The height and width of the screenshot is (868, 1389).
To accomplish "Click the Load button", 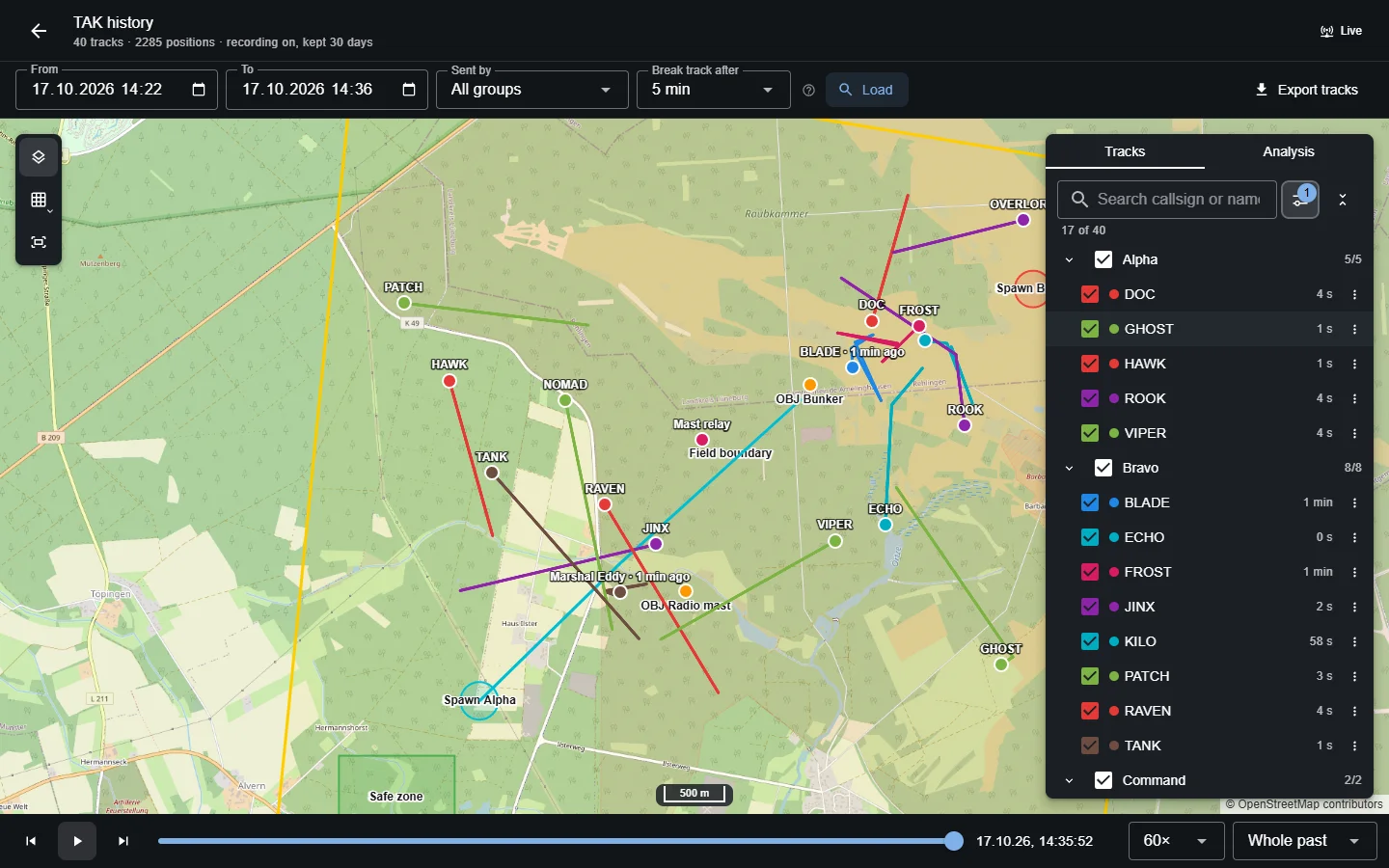I will point(866,90).
